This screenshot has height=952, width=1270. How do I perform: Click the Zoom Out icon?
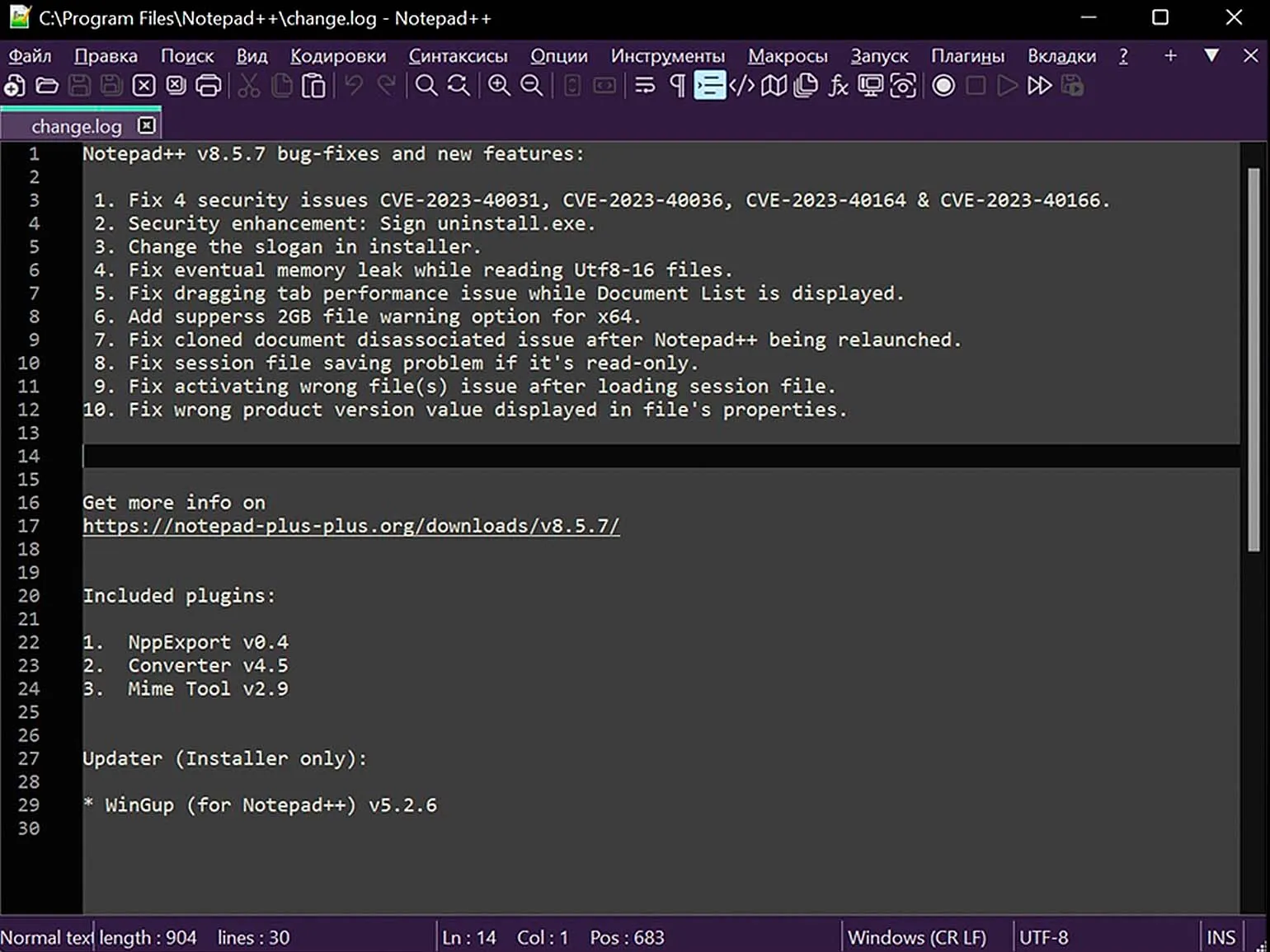click(x=532, y=86)
